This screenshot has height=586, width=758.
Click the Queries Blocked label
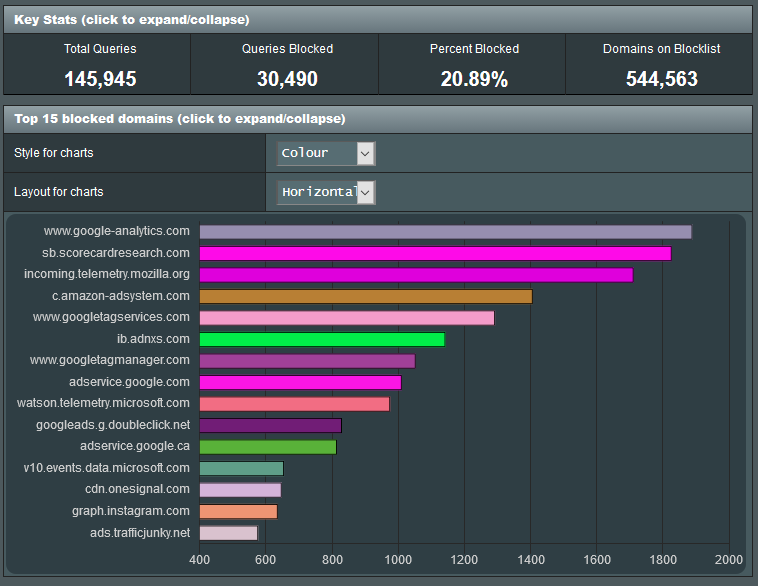click(x=287, y=49)
